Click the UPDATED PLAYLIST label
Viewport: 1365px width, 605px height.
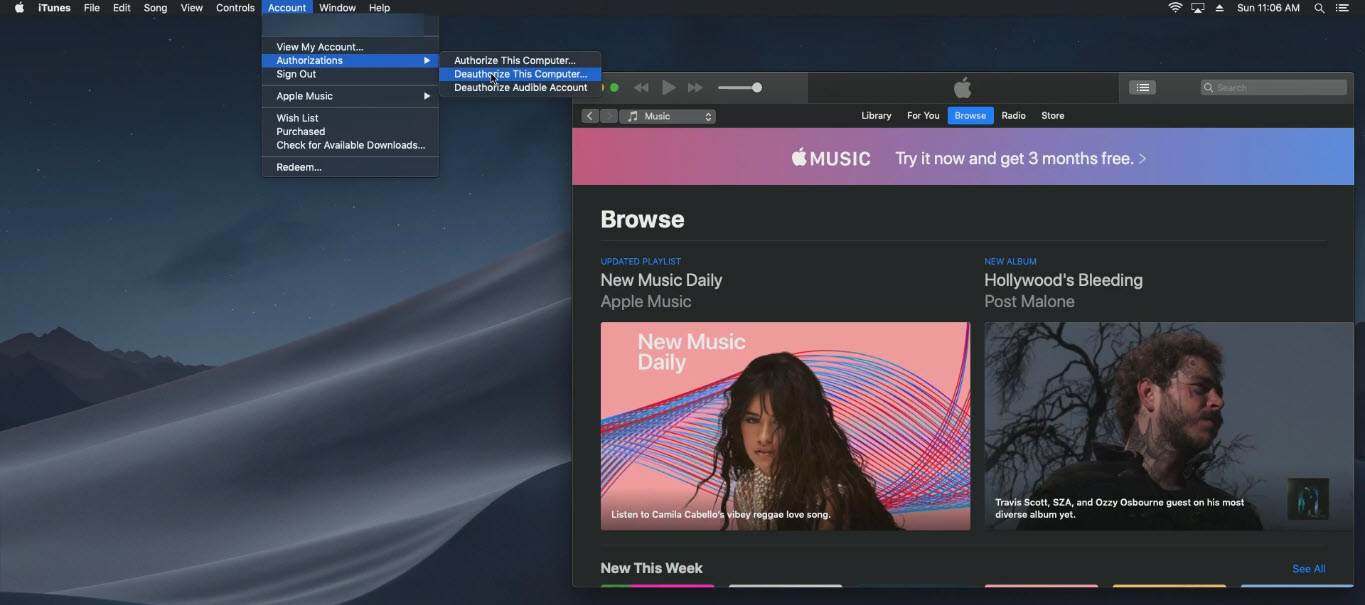(640, 262)
